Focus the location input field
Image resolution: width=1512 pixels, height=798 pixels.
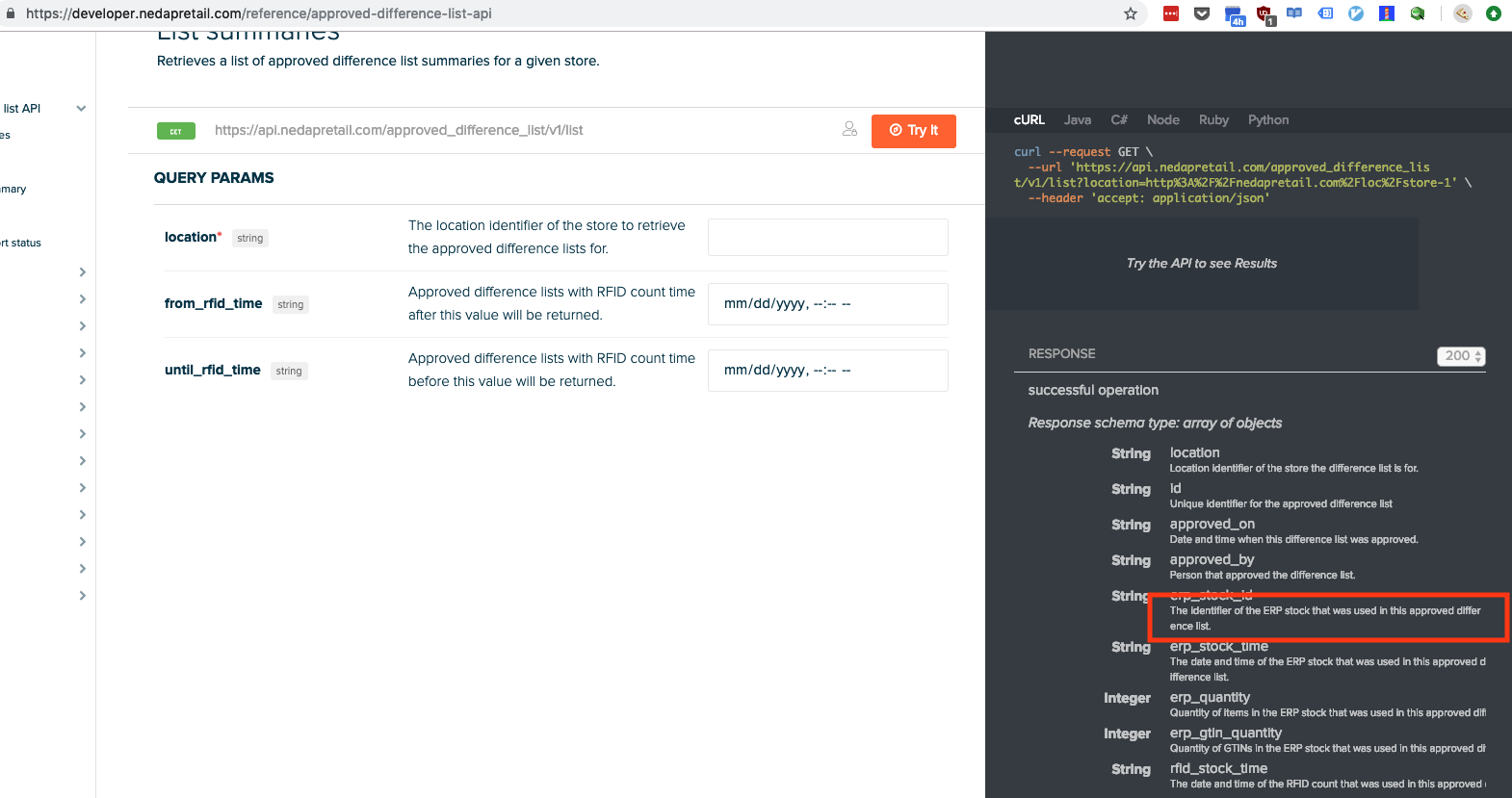click(828, 237)
